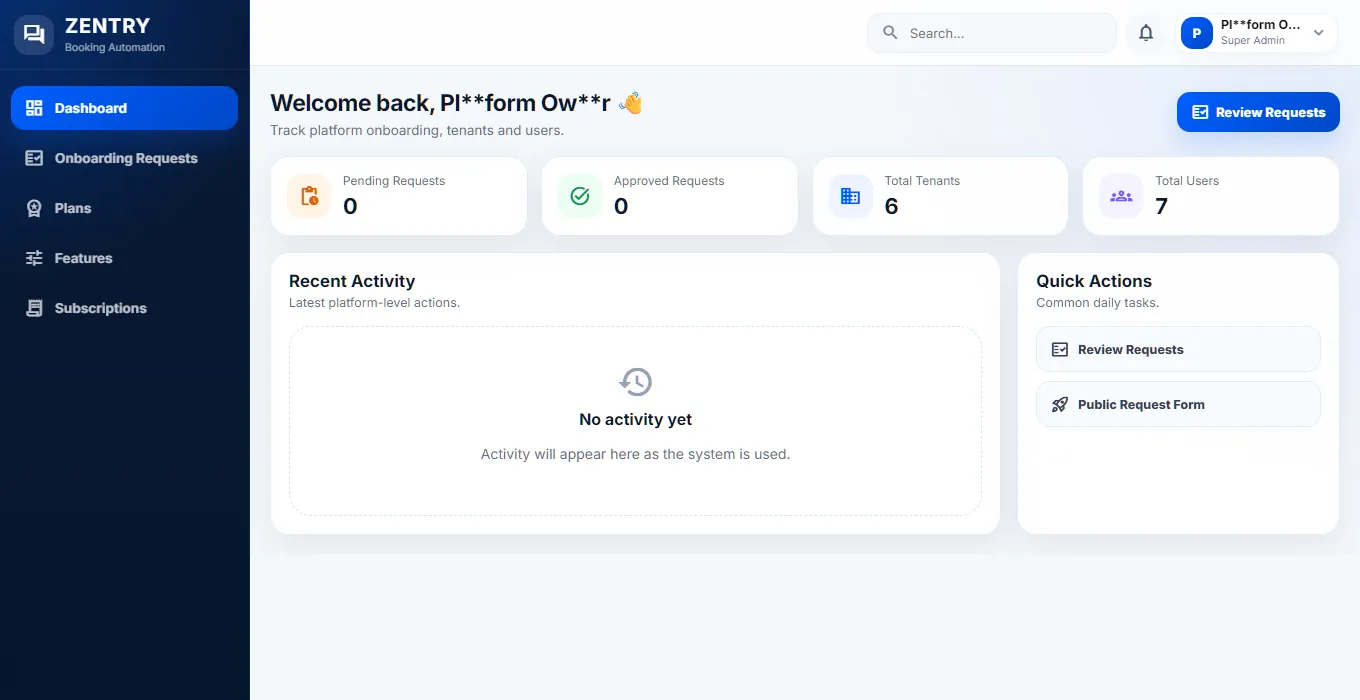The width and height of the screenshot is (1360, 700).
Task: Click the "Pl**form O..." profile name
Action: pos(1260,25)
